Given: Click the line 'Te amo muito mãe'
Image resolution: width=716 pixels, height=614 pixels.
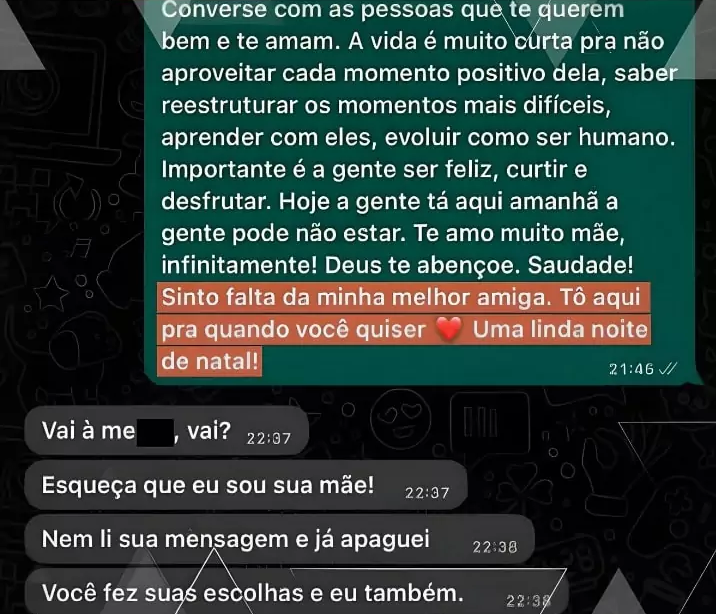Looking at the screenshot, I should click(519, 233).
